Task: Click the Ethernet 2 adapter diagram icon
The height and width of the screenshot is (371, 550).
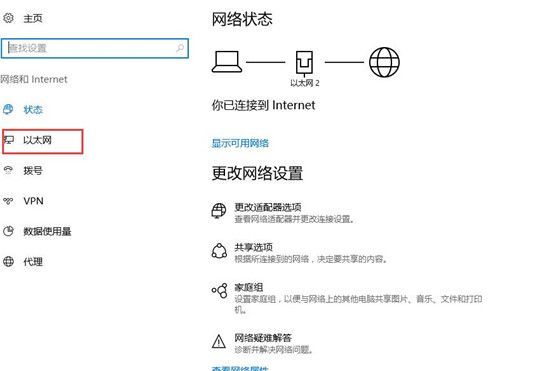Action: click(304, 64)
